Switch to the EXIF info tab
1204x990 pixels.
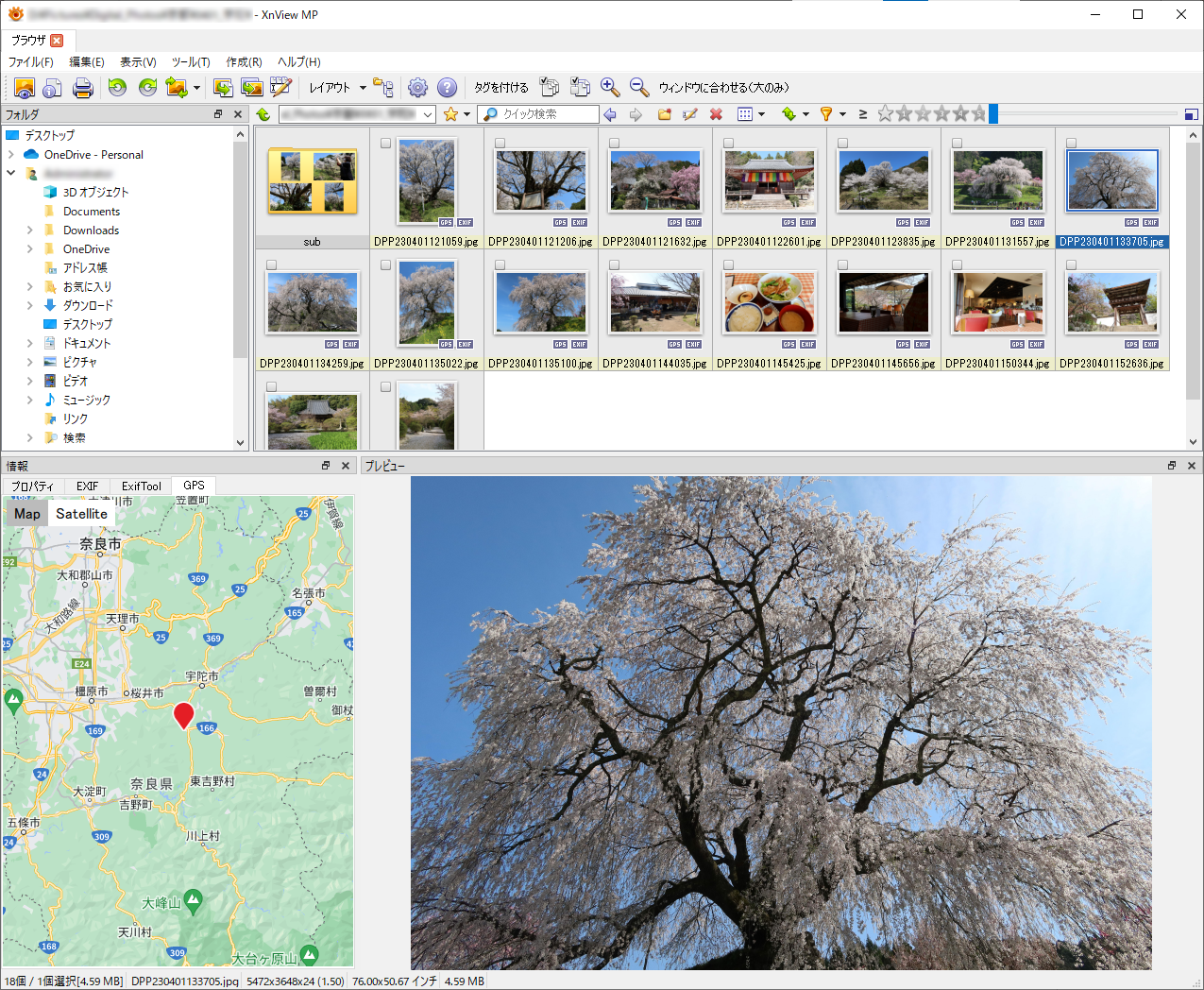coord(87,486)
